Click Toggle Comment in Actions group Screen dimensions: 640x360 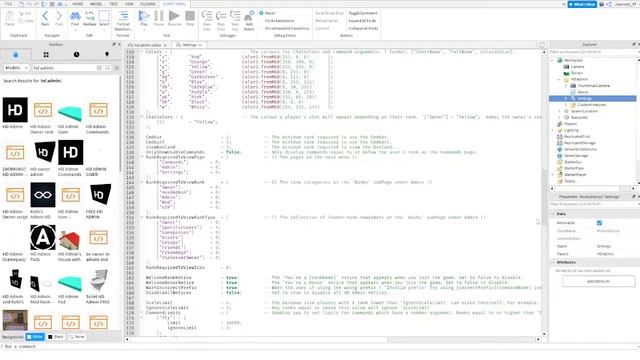pyautogui.click(x=363, y=13)
